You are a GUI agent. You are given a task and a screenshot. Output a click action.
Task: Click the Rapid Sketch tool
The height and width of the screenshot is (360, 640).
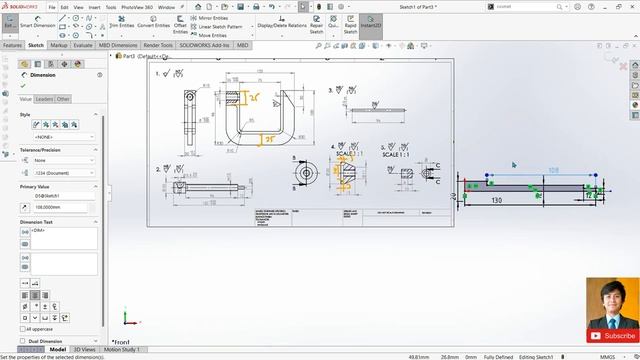pyautogui.click(x=350, y=24)
